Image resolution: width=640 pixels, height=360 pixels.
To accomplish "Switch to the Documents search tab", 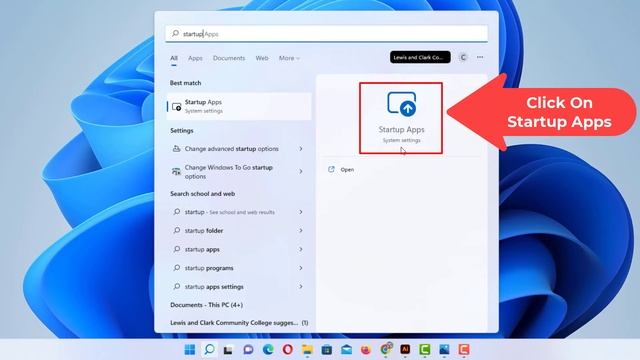I will click(229, 58).
